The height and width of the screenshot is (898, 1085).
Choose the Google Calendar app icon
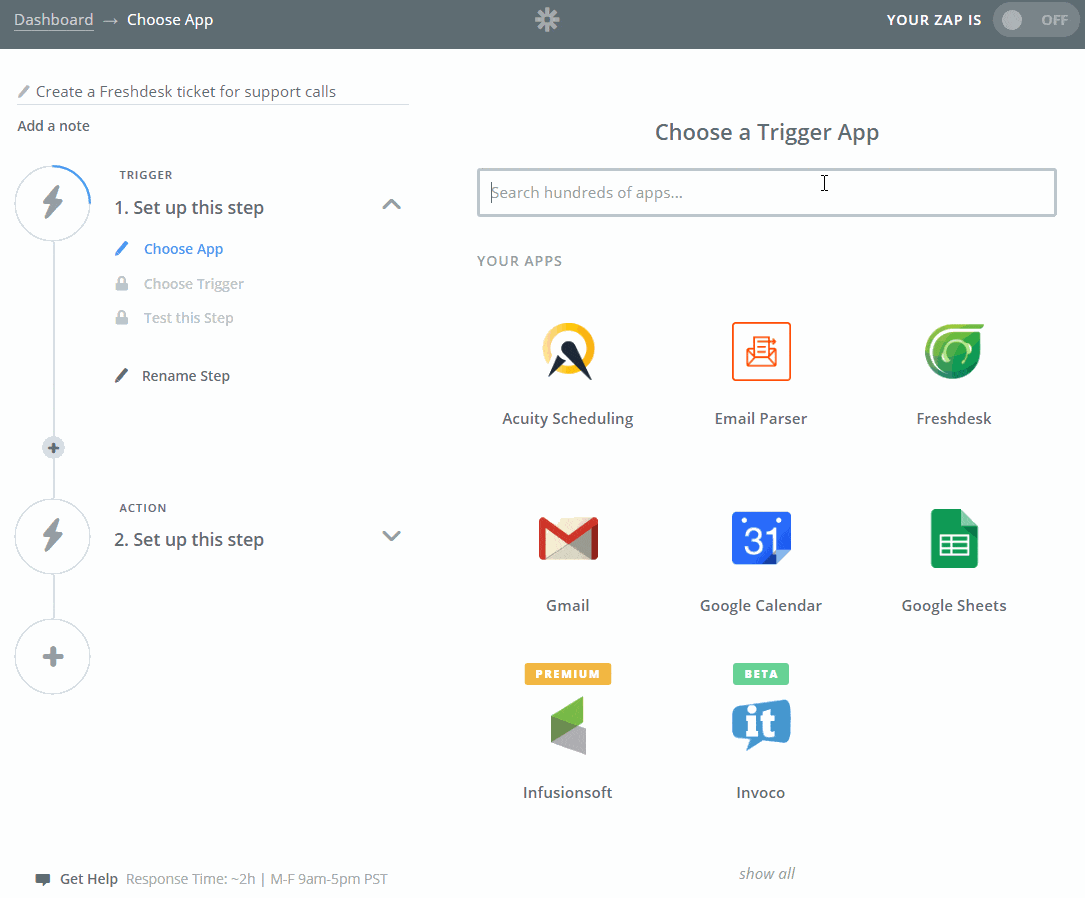tap(761, 538)
